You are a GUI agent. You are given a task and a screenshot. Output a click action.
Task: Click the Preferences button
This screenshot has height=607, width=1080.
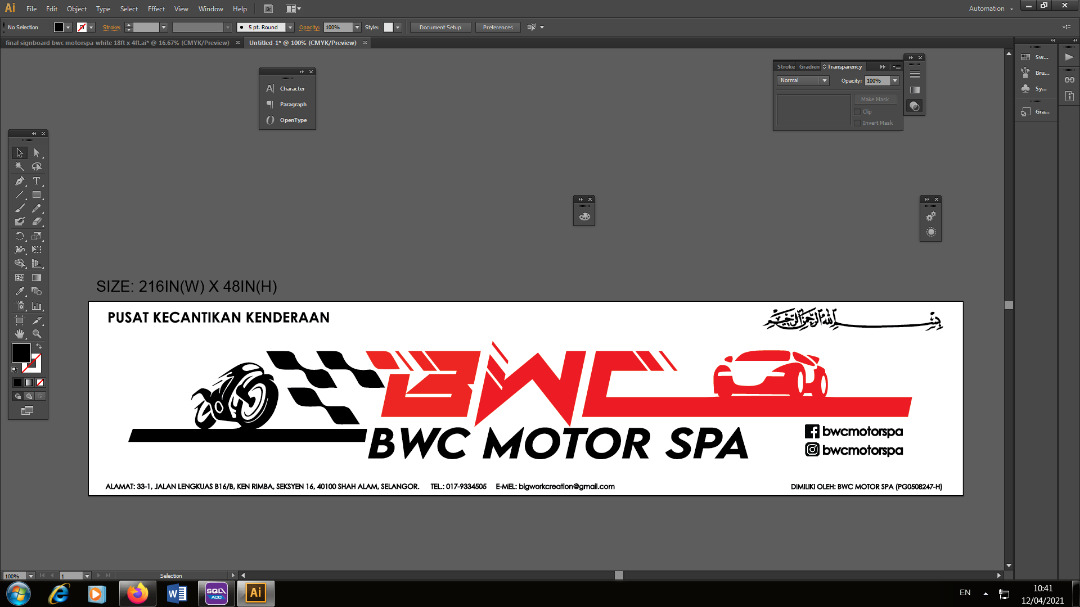tap(498, 28)
